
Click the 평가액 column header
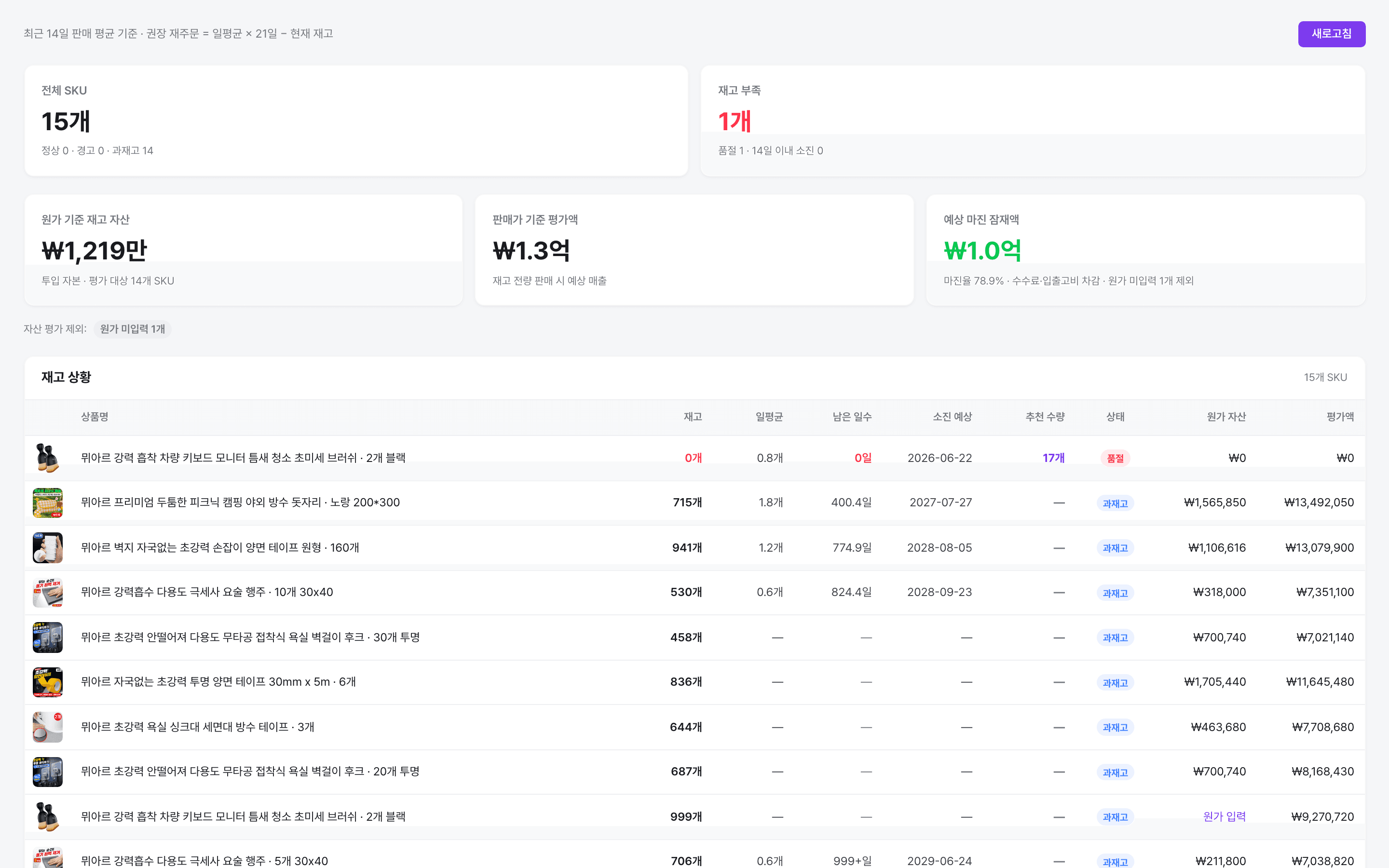pos(1340,417)
